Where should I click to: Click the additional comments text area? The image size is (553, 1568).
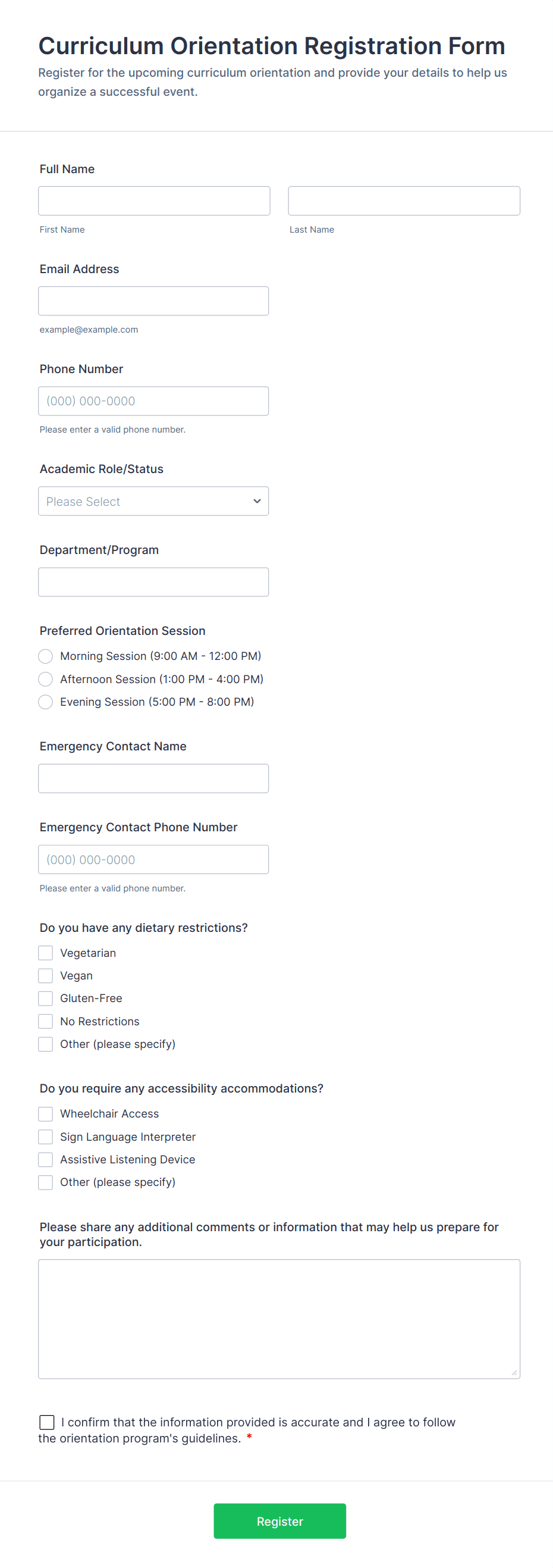[279, 1319]
